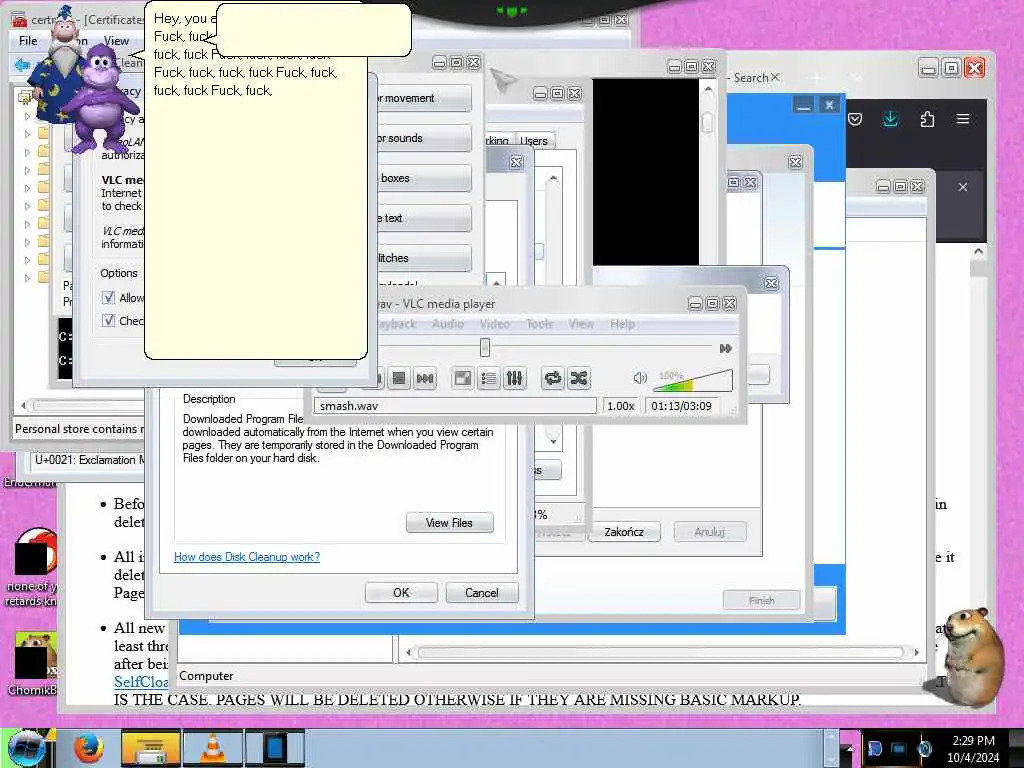Expand the second certificate store folder
Image resolution: width=1024 pixels, height=768 pixels.
click(27, 134)
